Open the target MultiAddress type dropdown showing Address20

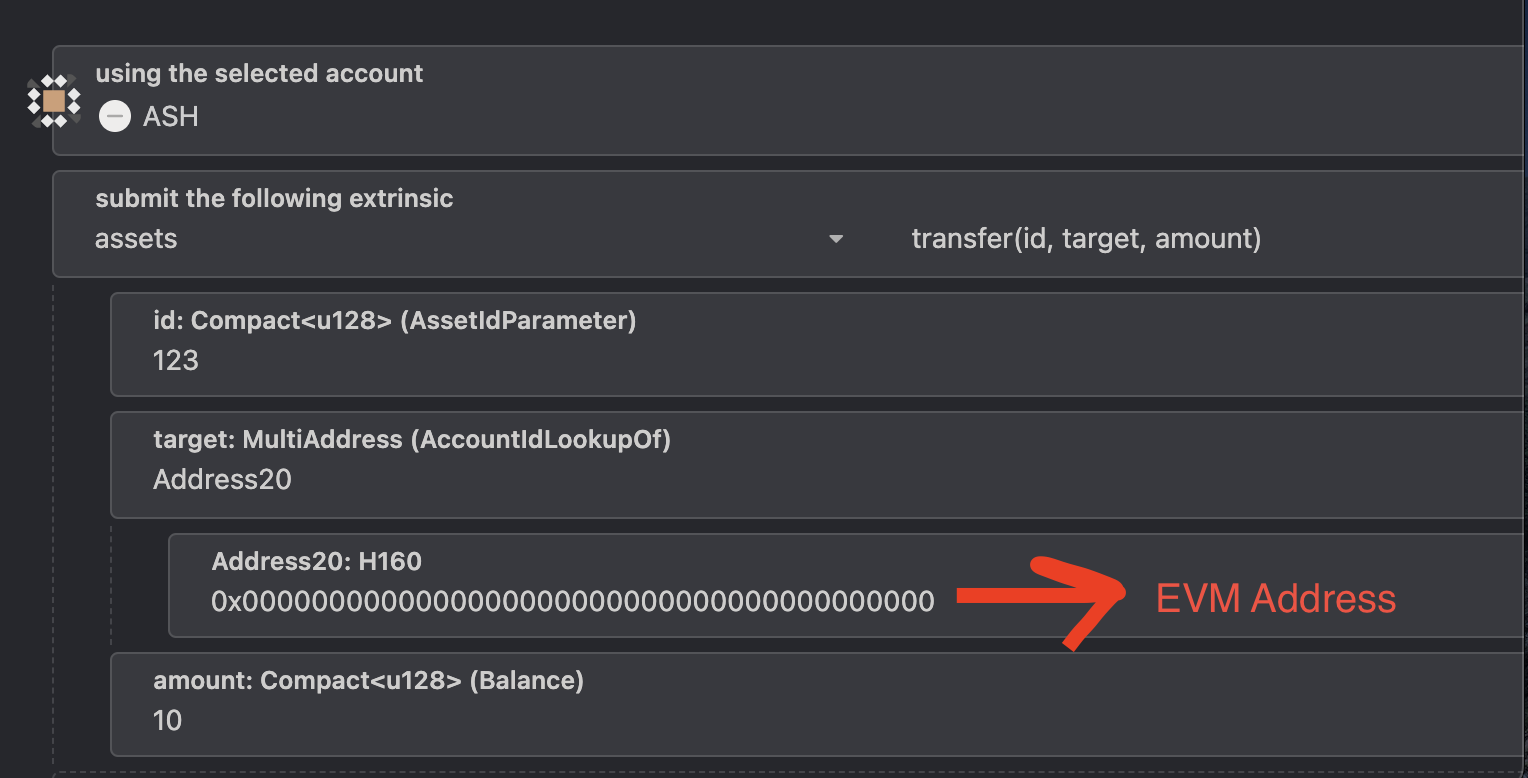(x=222, y=480)
